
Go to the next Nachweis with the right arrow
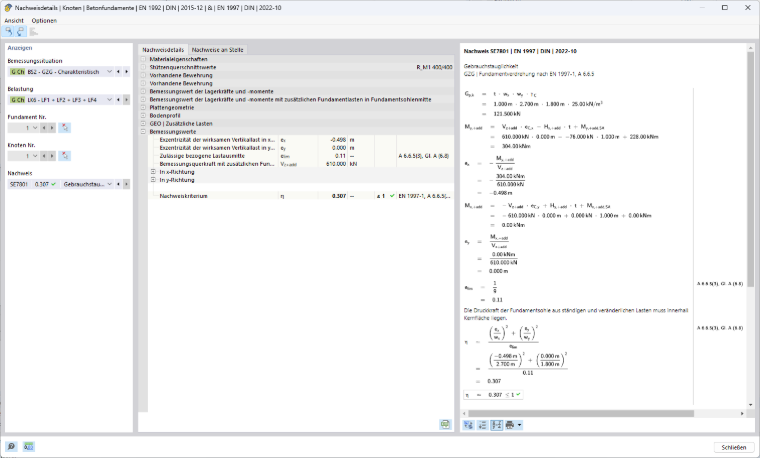point(127,185)
